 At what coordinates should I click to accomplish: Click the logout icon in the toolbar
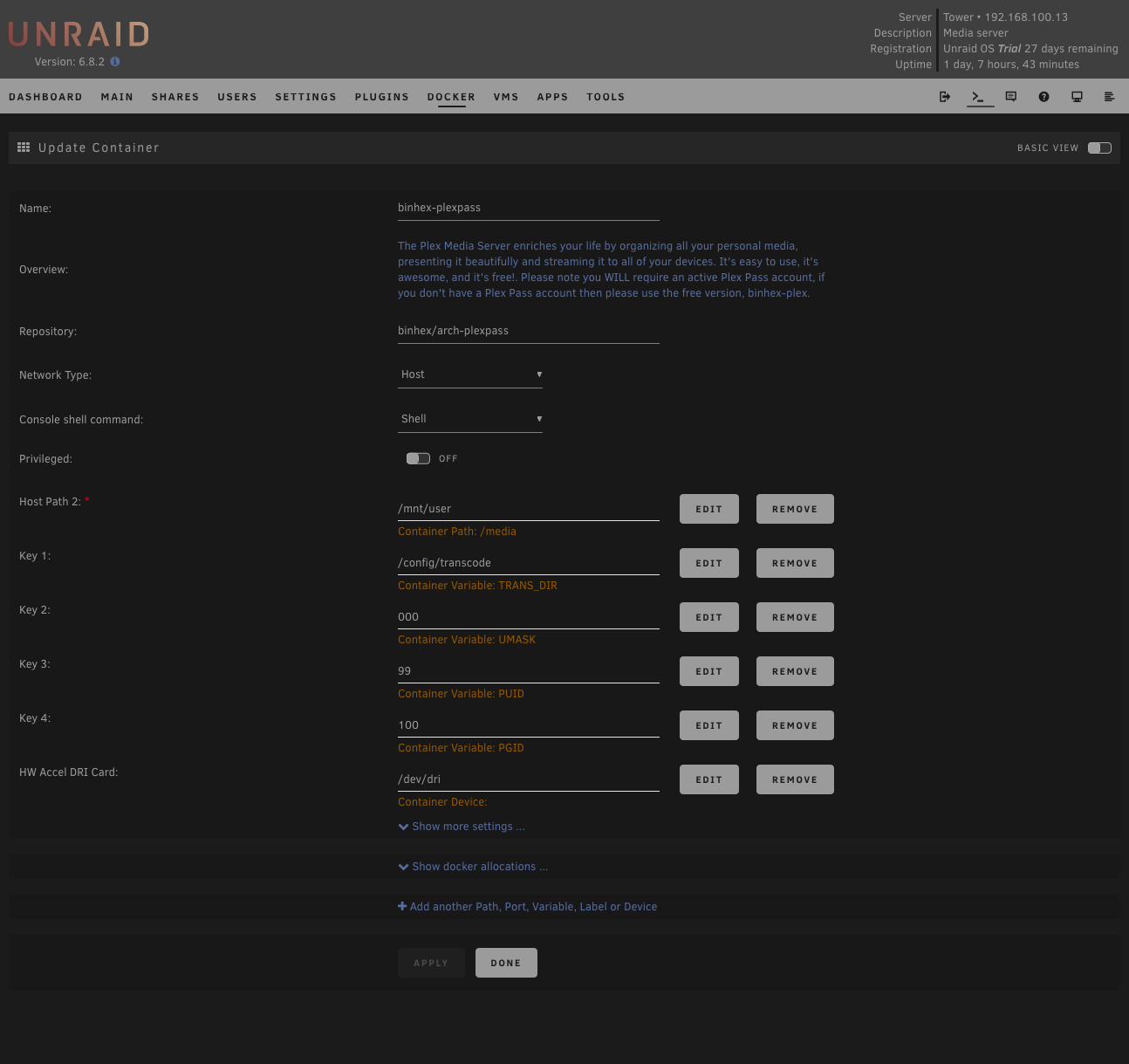click(x=945, y=96)
